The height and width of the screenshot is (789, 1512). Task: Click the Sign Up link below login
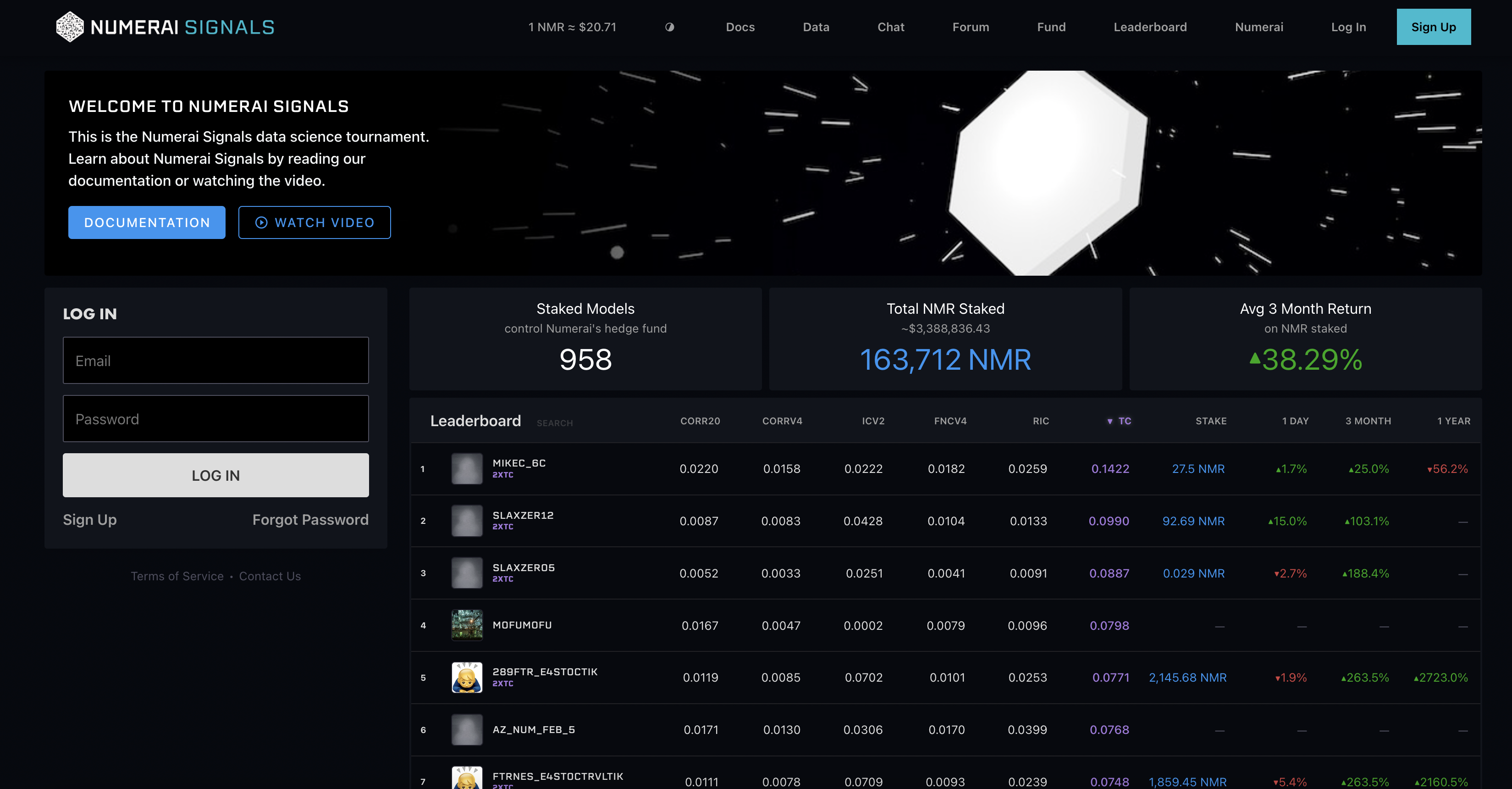pyautogui.click(x=90, y=519)
